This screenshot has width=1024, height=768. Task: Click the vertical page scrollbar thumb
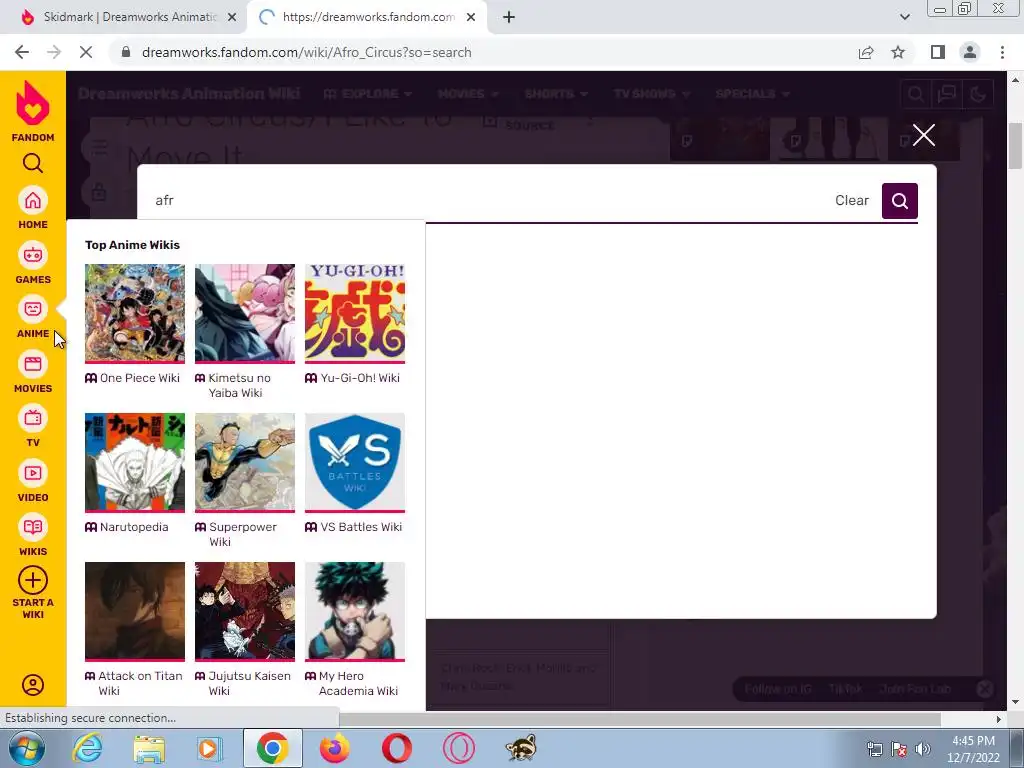click(1015, 146)
